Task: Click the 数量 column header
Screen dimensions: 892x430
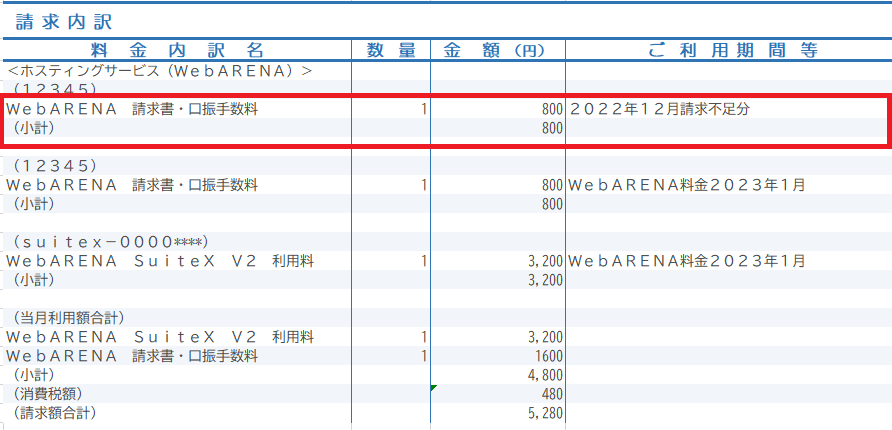Action: click(x=390, y=50)
